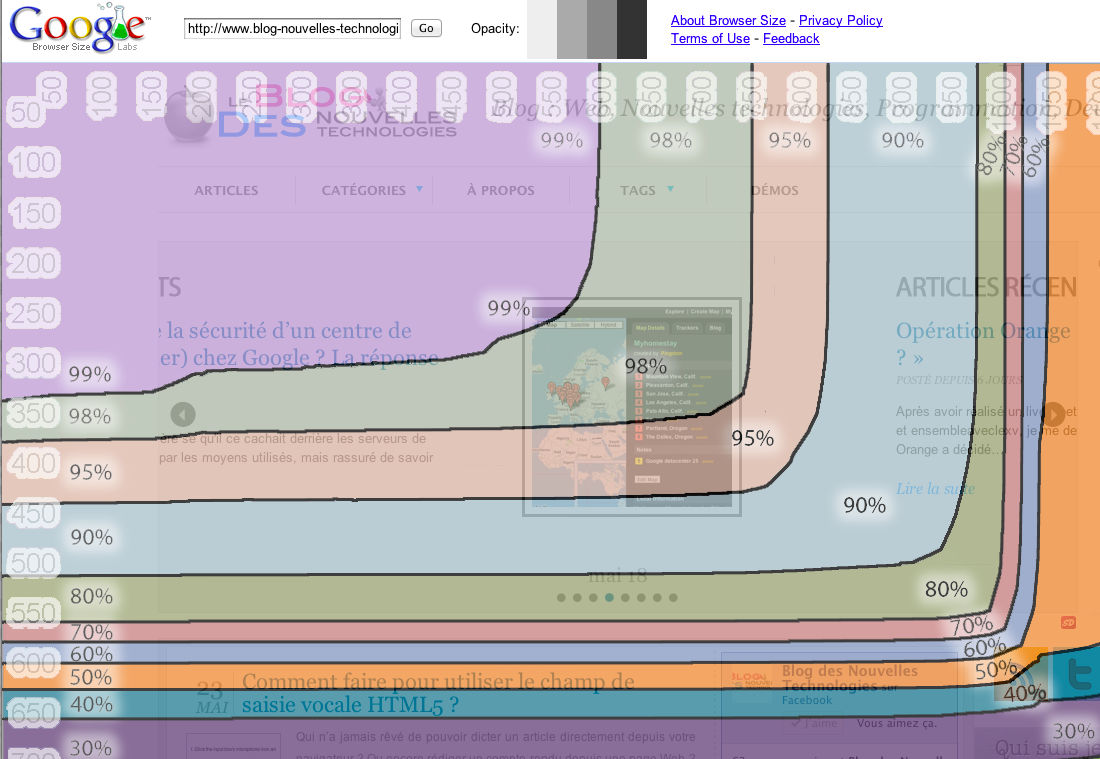Select the third carousel pagination dot

coord(593,598)
